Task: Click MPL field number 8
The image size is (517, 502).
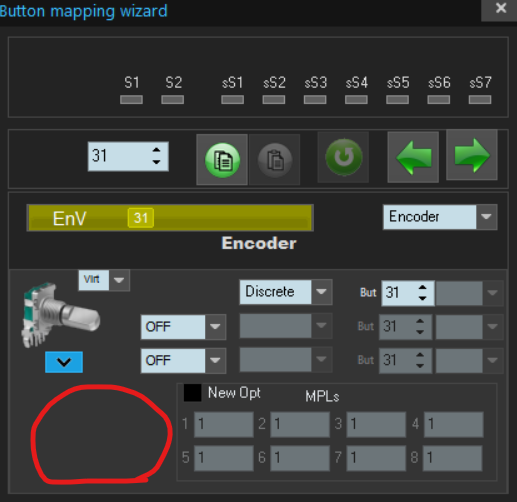Action: point(453,458)
